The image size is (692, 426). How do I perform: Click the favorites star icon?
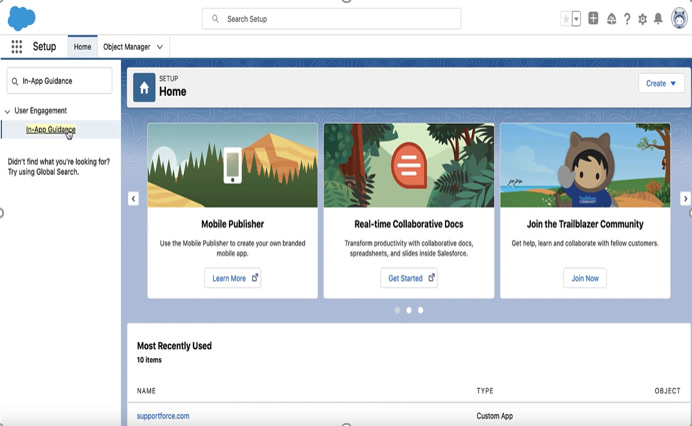567,19
